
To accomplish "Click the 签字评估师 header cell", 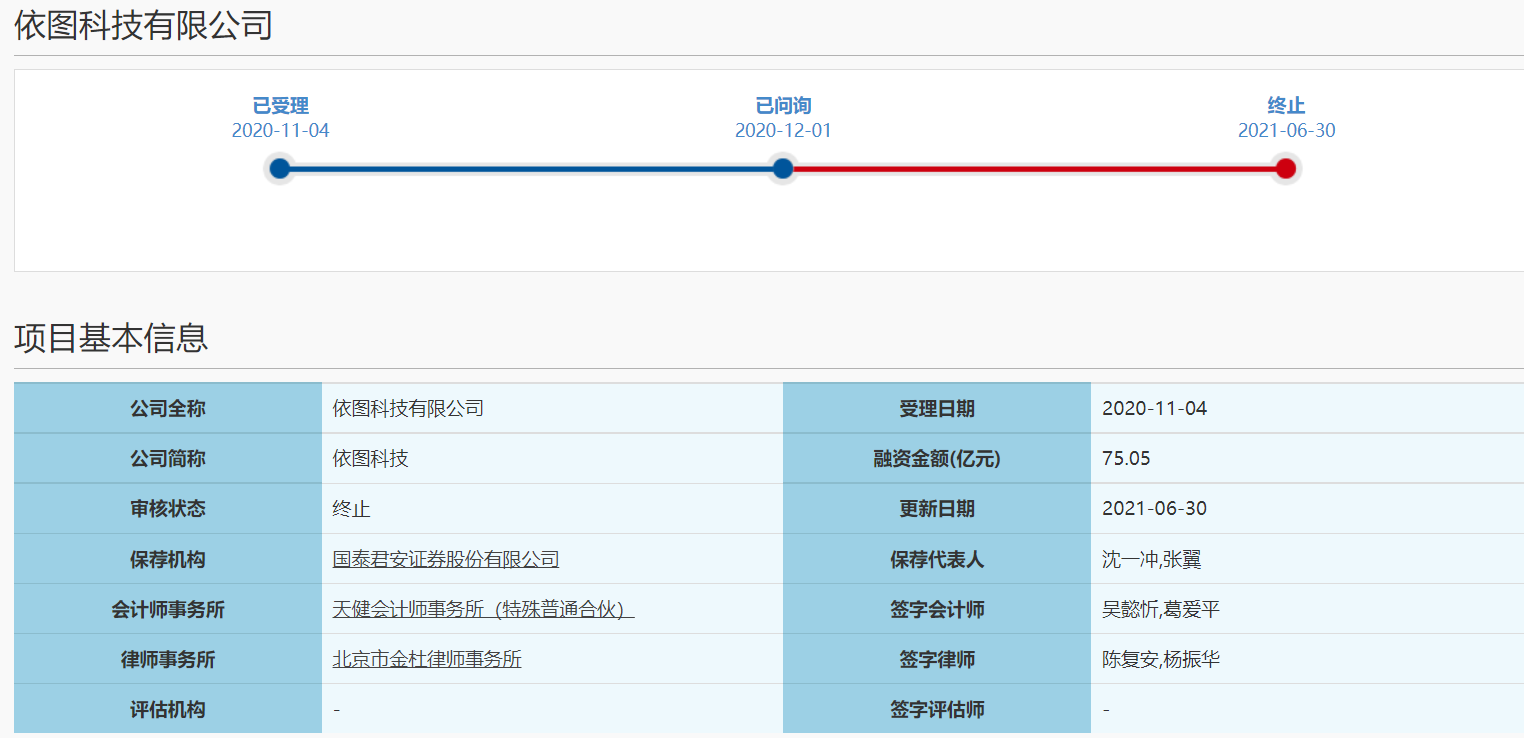I will [937, 709].
